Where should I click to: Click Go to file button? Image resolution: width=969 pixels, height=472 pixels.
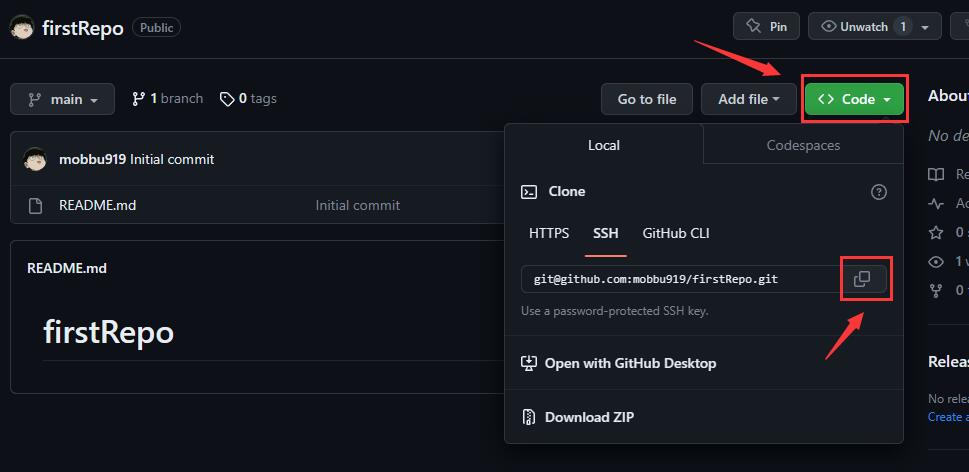(x=646, y=99)
